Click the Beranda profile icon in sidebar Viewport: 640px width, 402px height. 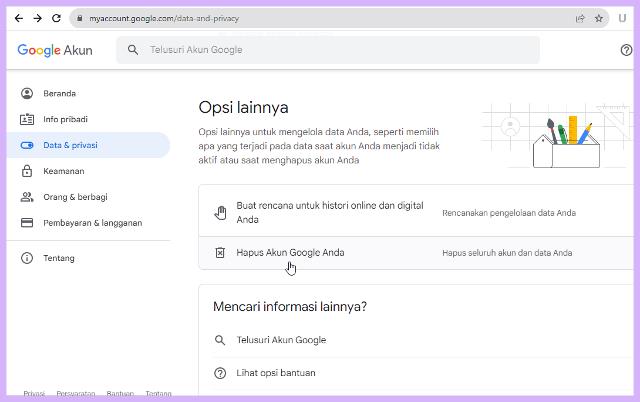27,93
